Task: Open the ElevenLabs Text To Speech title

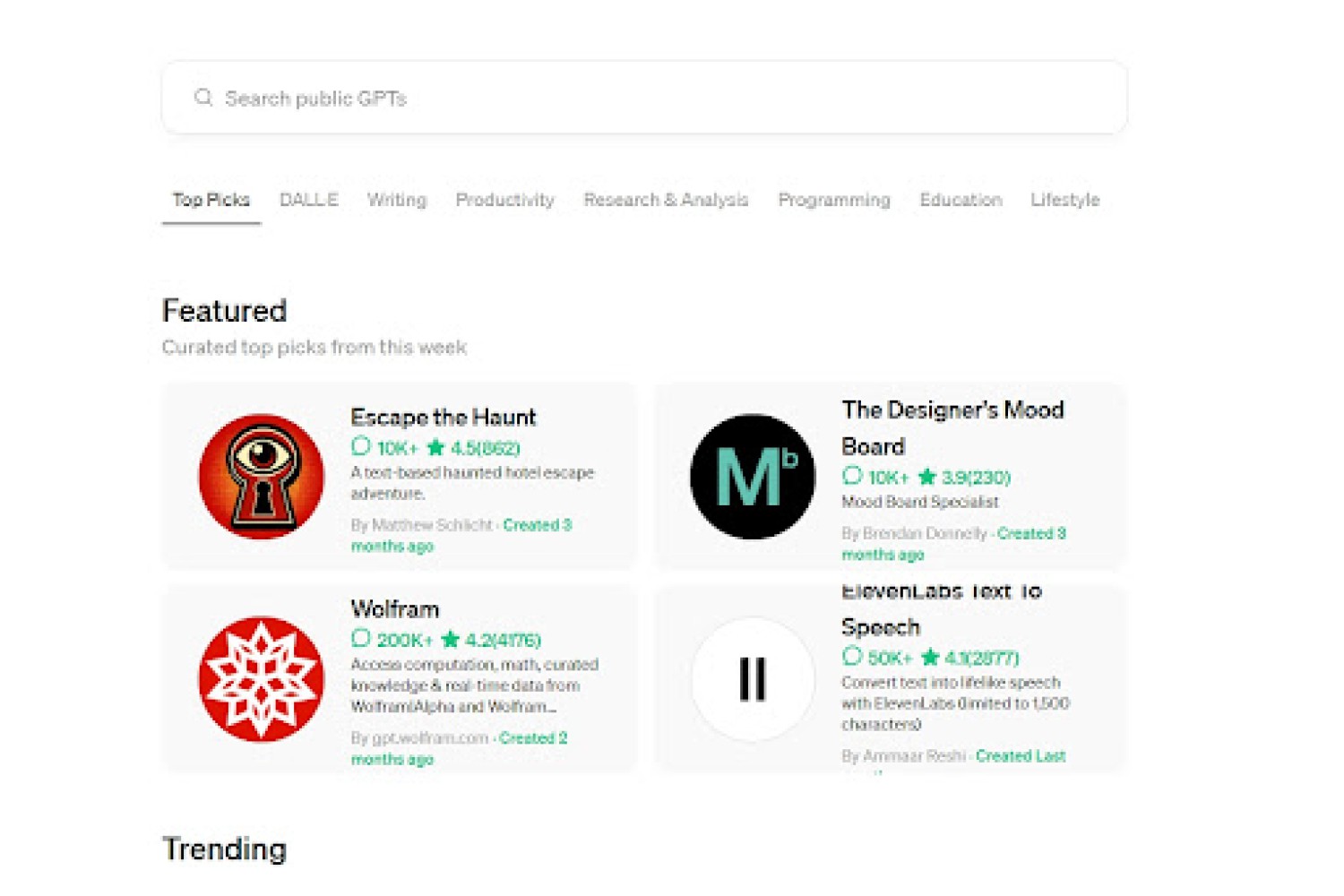Action: [x=941, y=609]
